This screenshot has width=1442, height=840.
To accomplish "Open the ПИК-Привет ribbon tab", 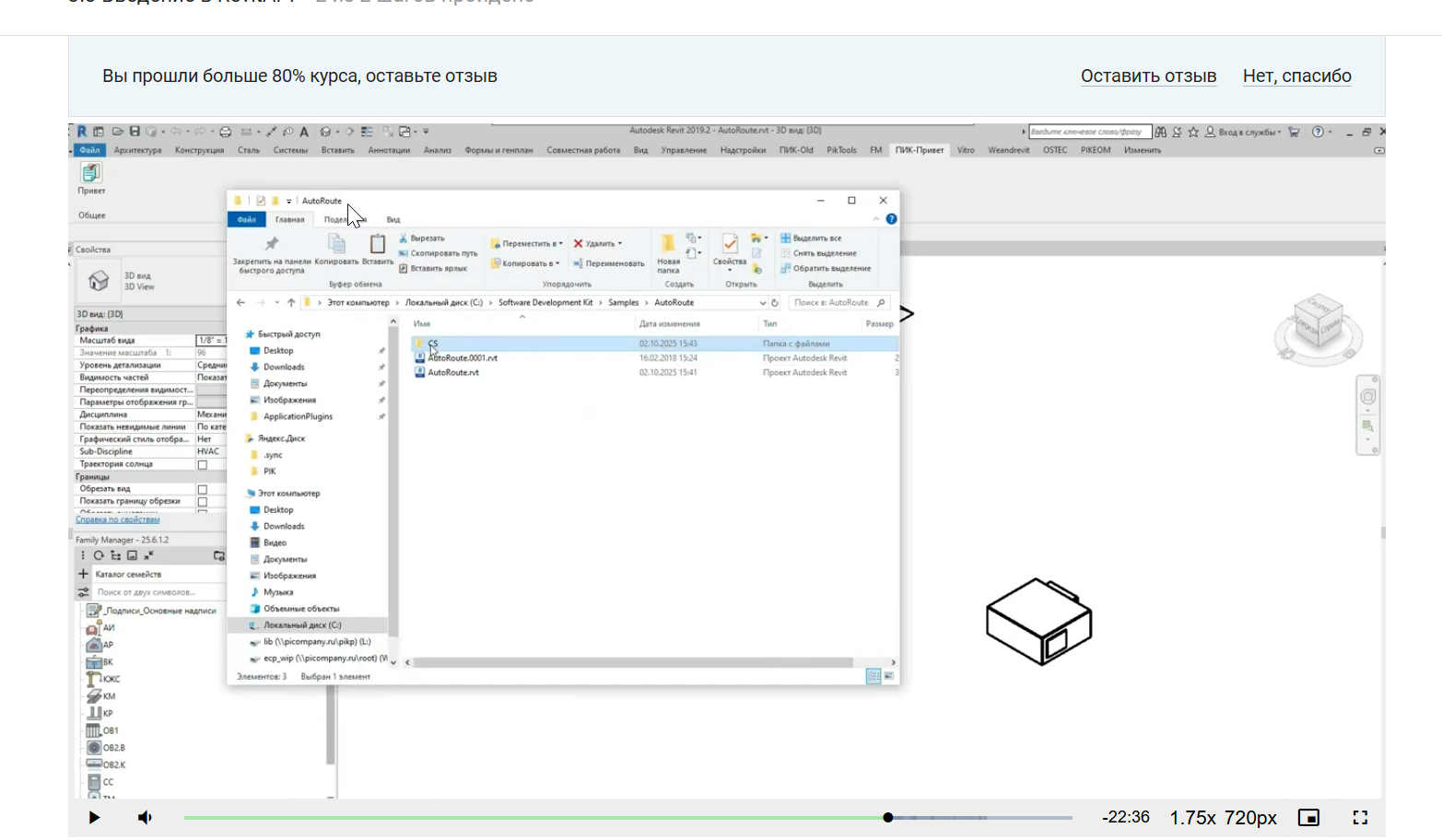I will tap(919, 150).
